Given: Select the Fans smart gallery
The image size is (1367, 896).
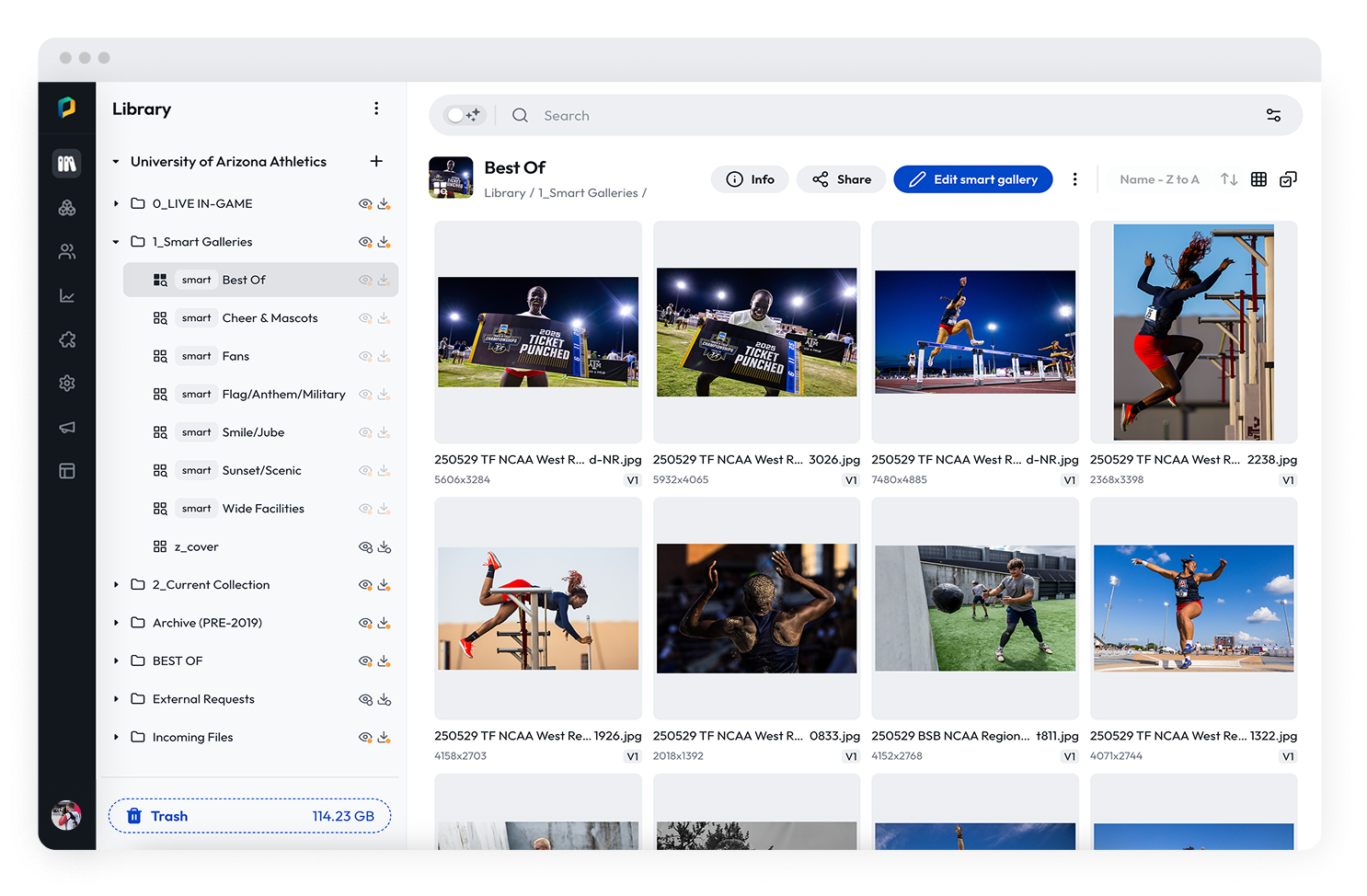Looking at the screenshot, I should [260, 356].
